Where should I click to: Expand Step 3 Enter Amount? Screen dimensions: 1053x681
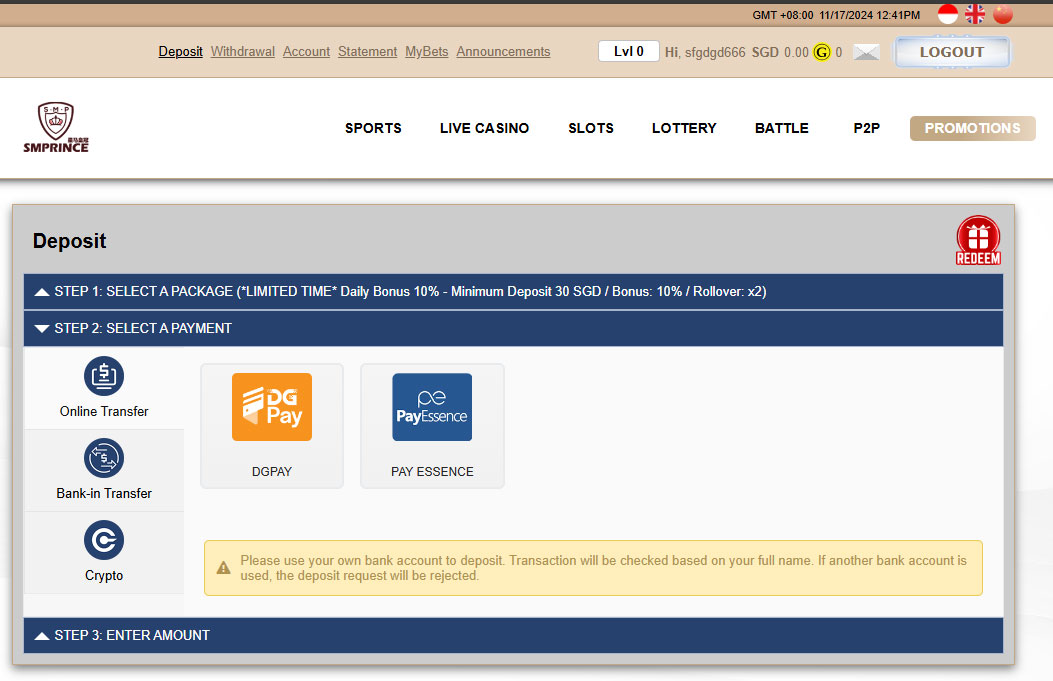pyautogui.click(x=513, y=635)
